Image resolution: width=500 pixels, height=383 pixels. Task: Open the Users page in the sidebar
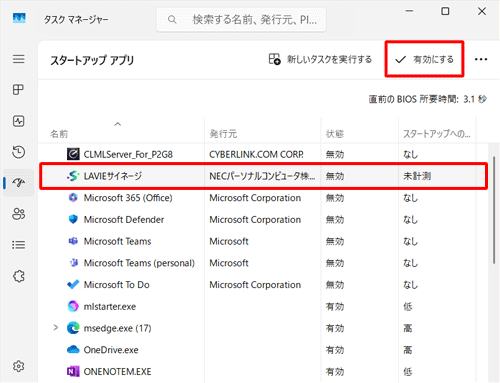(19, 214)
